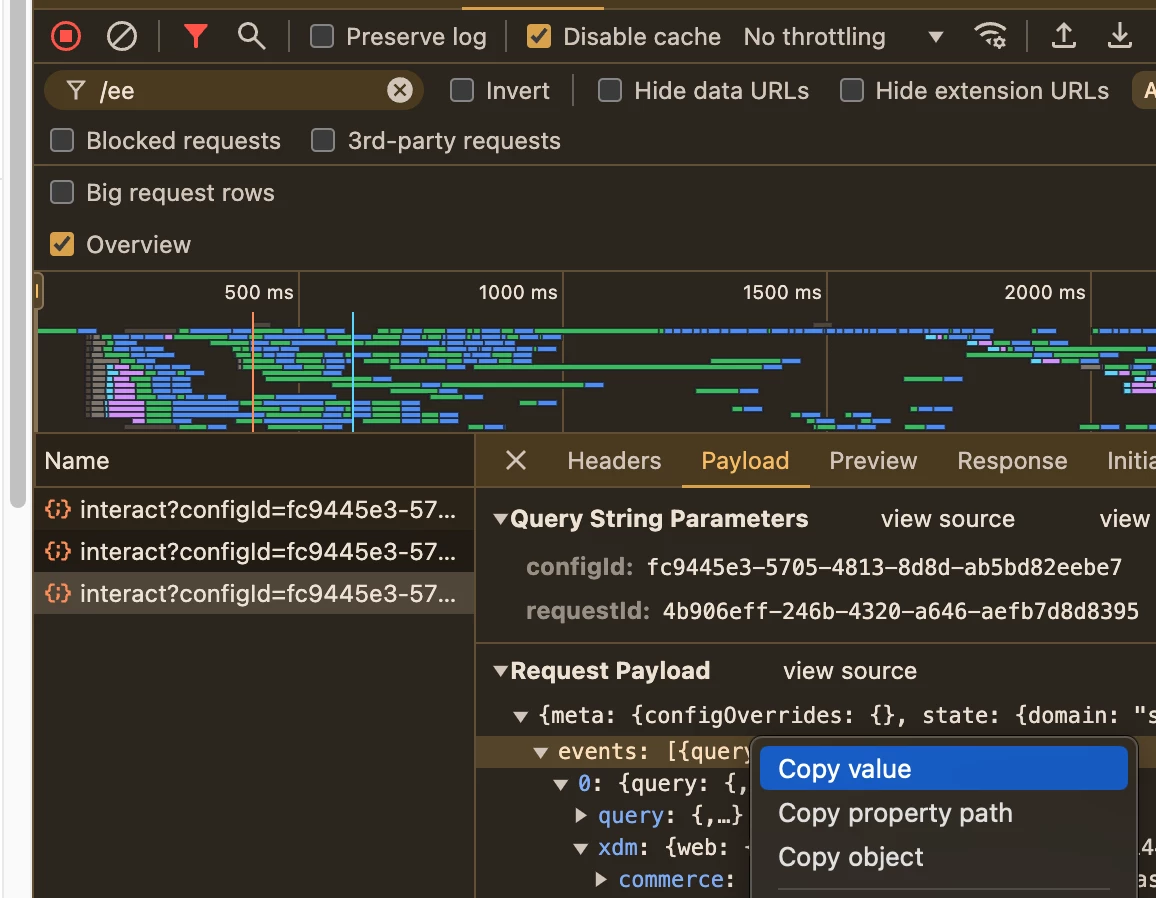Uncheck the Overview option

[x=62, y=244]
